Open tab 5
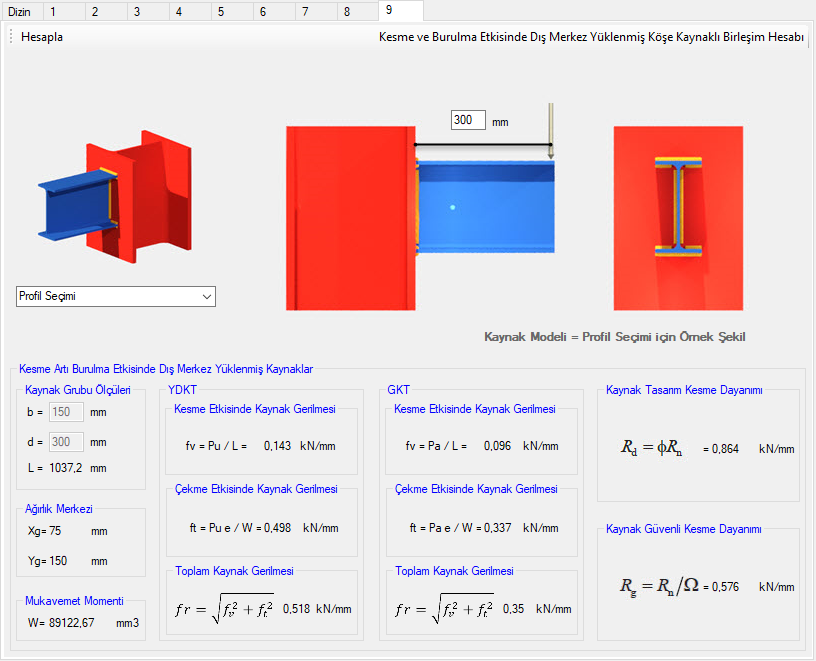816x661 pixels. pyautogui.click(x=232, y=11)
